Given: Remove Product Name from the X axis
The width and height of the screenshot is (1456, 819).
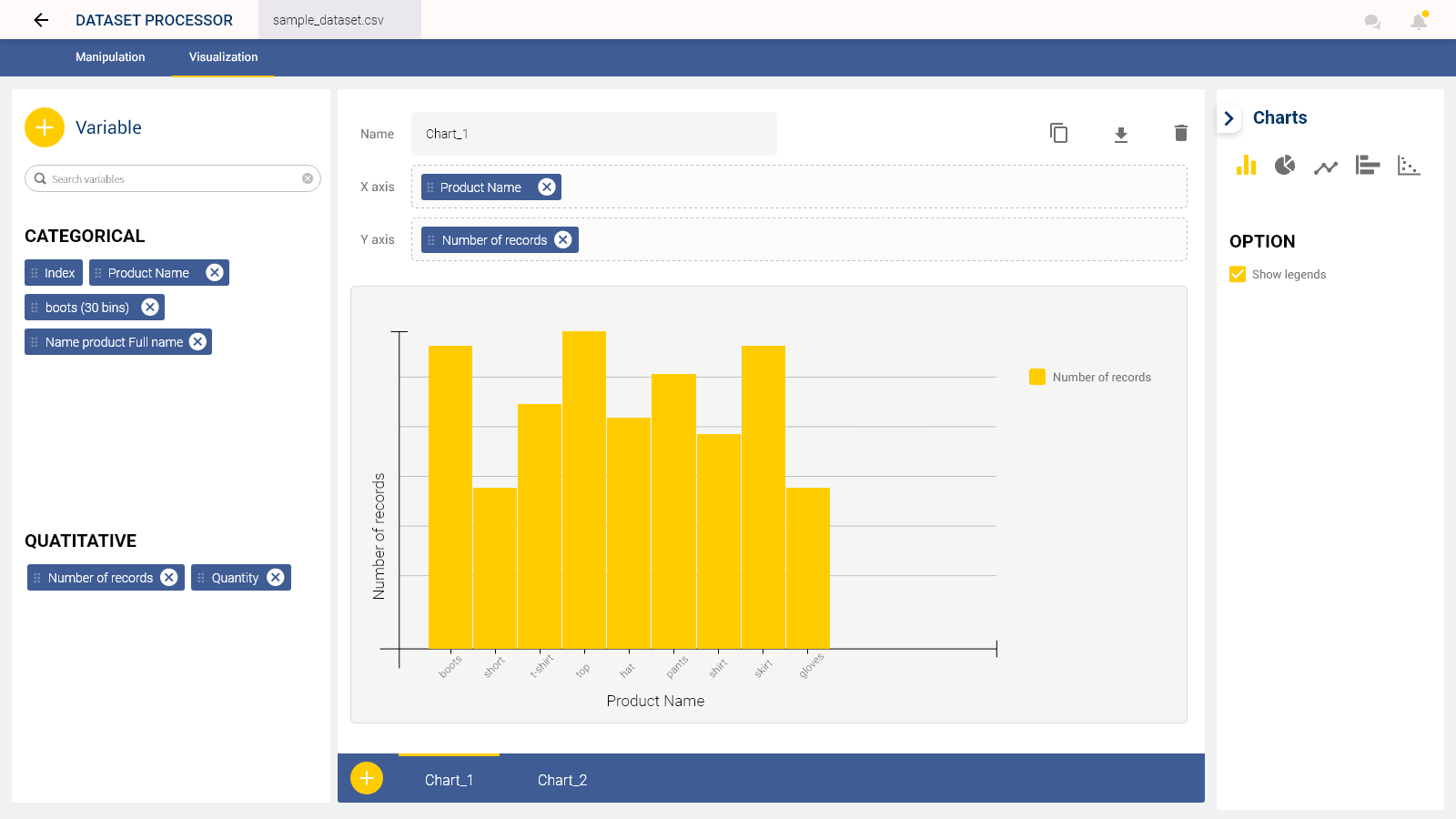Looking at the screenshot, I should point(546,187).
